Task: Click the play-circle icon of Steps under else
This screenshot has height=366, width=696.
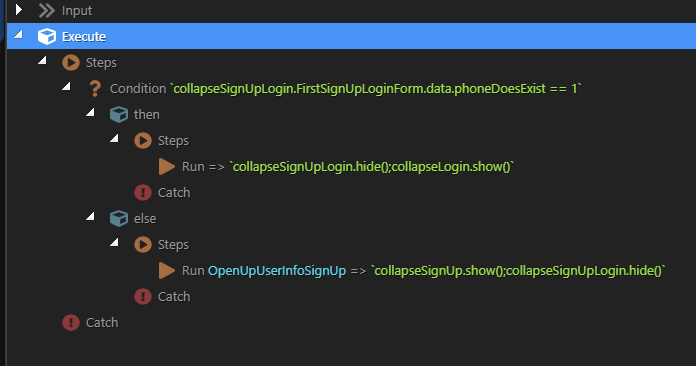Action: click(x=142, y=244)
